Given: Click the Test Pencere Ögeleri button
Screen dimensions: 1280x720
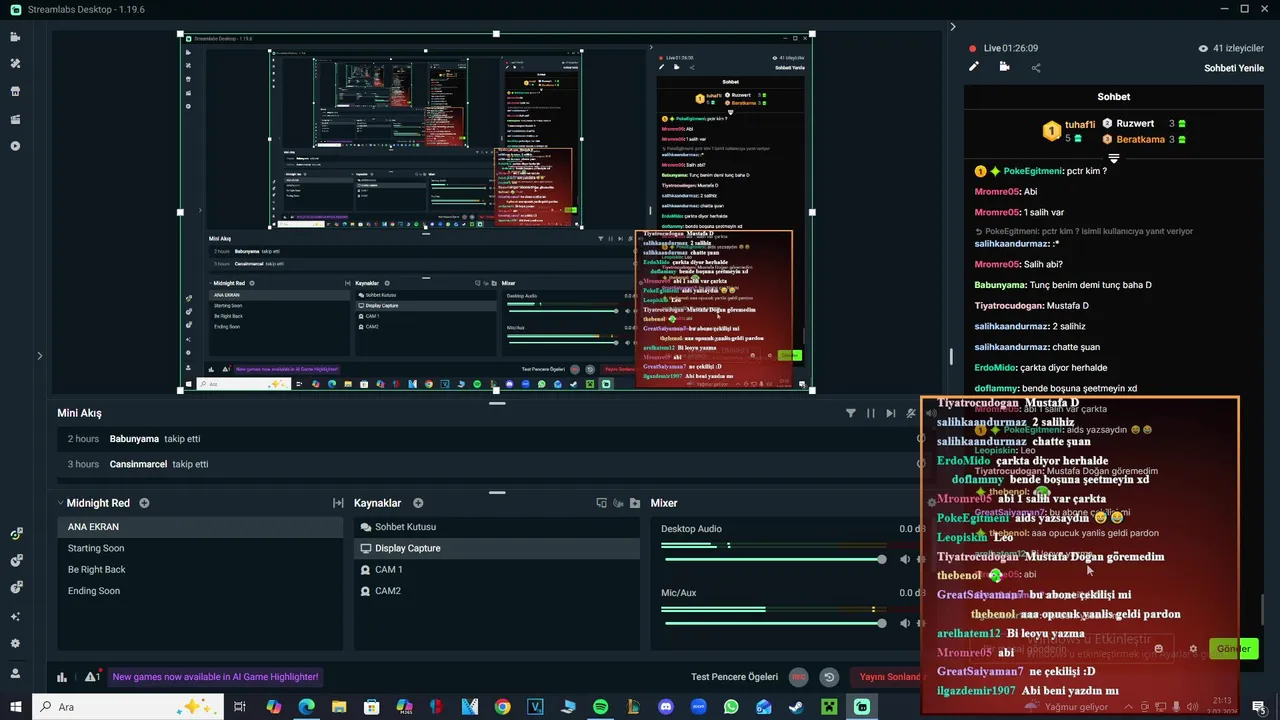Looking at the screenshot, I should point(734,677).
